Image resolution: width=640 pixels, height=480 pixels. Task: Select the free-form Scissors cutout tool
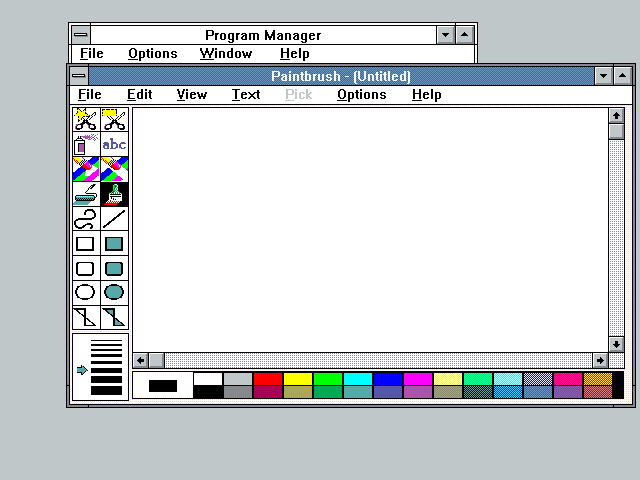pyautogui.click(x=86, y=119)
